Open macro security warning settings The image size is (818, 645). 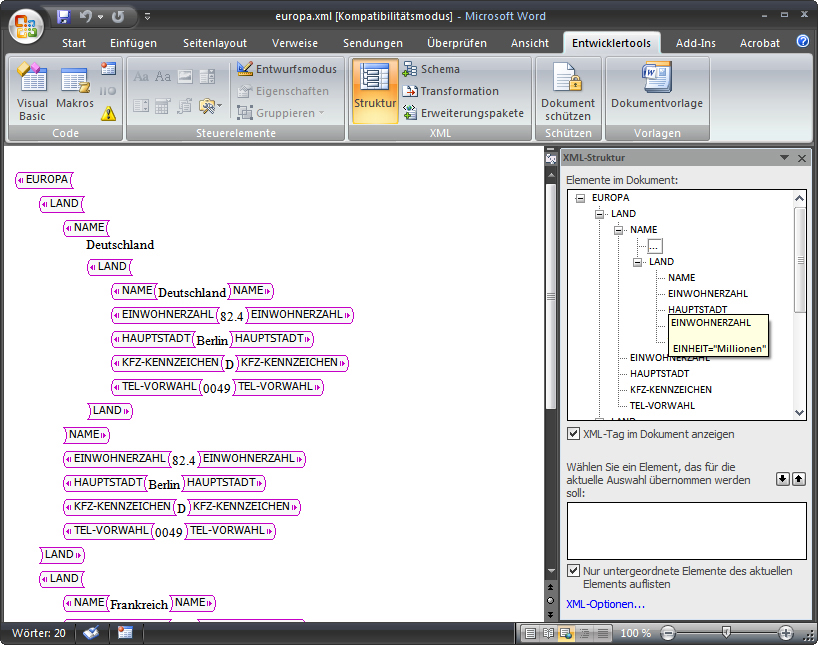click(x=108, y=113)
